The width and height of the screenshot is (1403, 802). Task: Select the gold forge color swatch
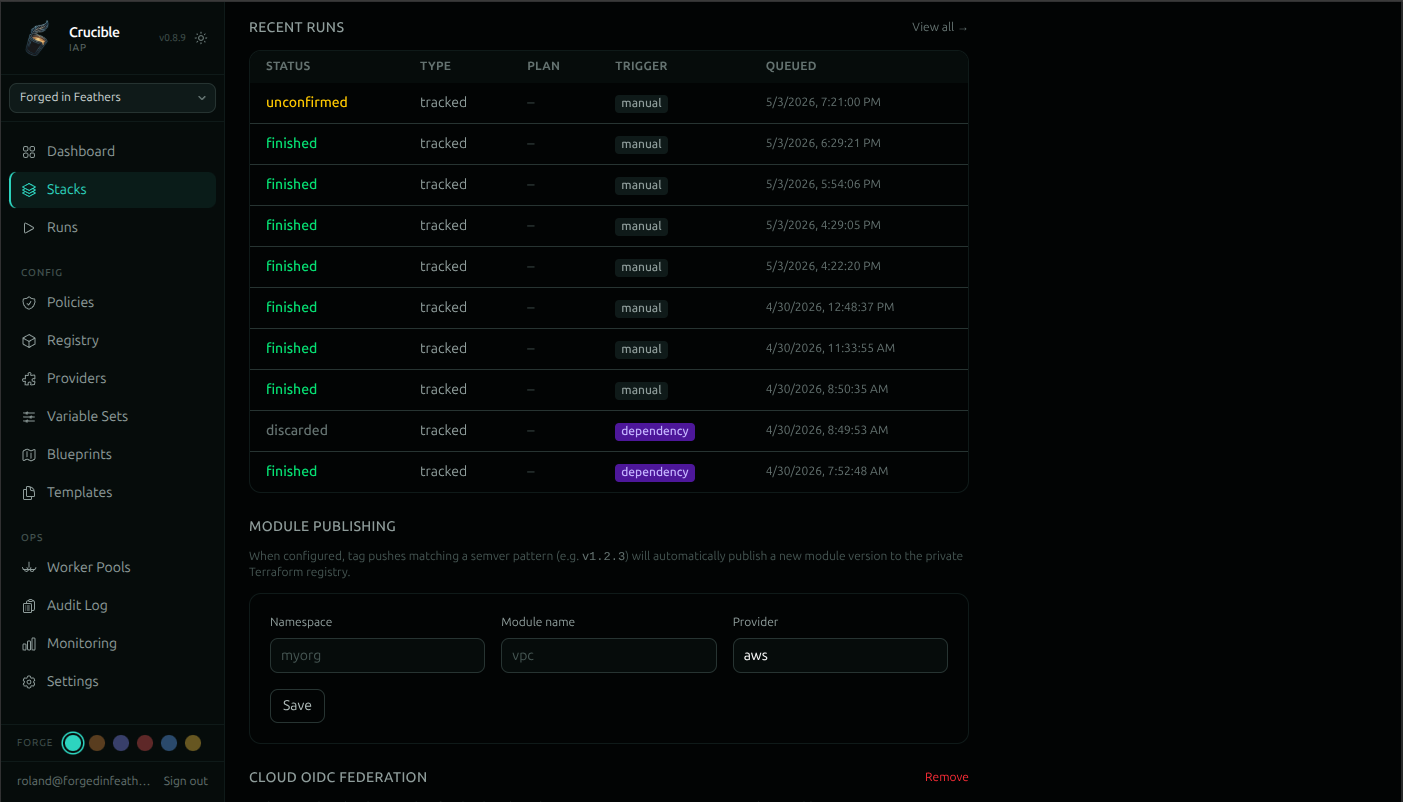pyautogui.click(x=193, y=743)
